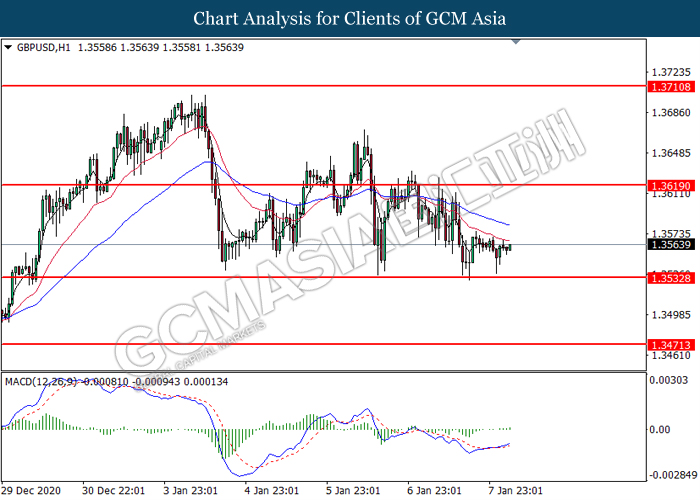Click the 1.36860 price axis value
The width and height of the screenshot is (700, 500).
coord(671,112)
